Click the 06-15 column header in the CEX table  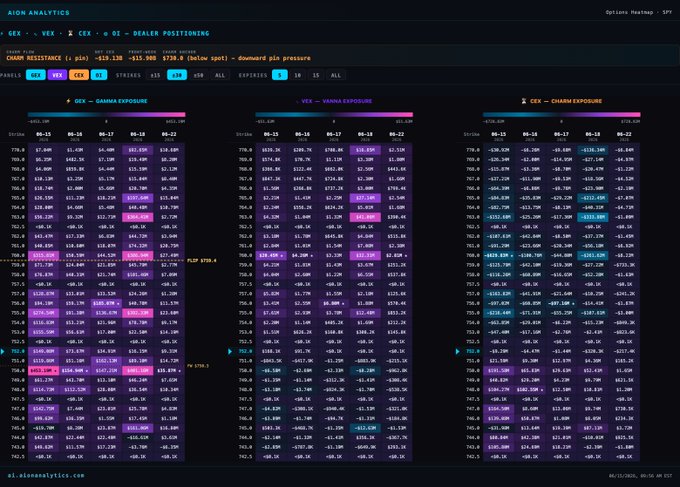coord(498,136)
